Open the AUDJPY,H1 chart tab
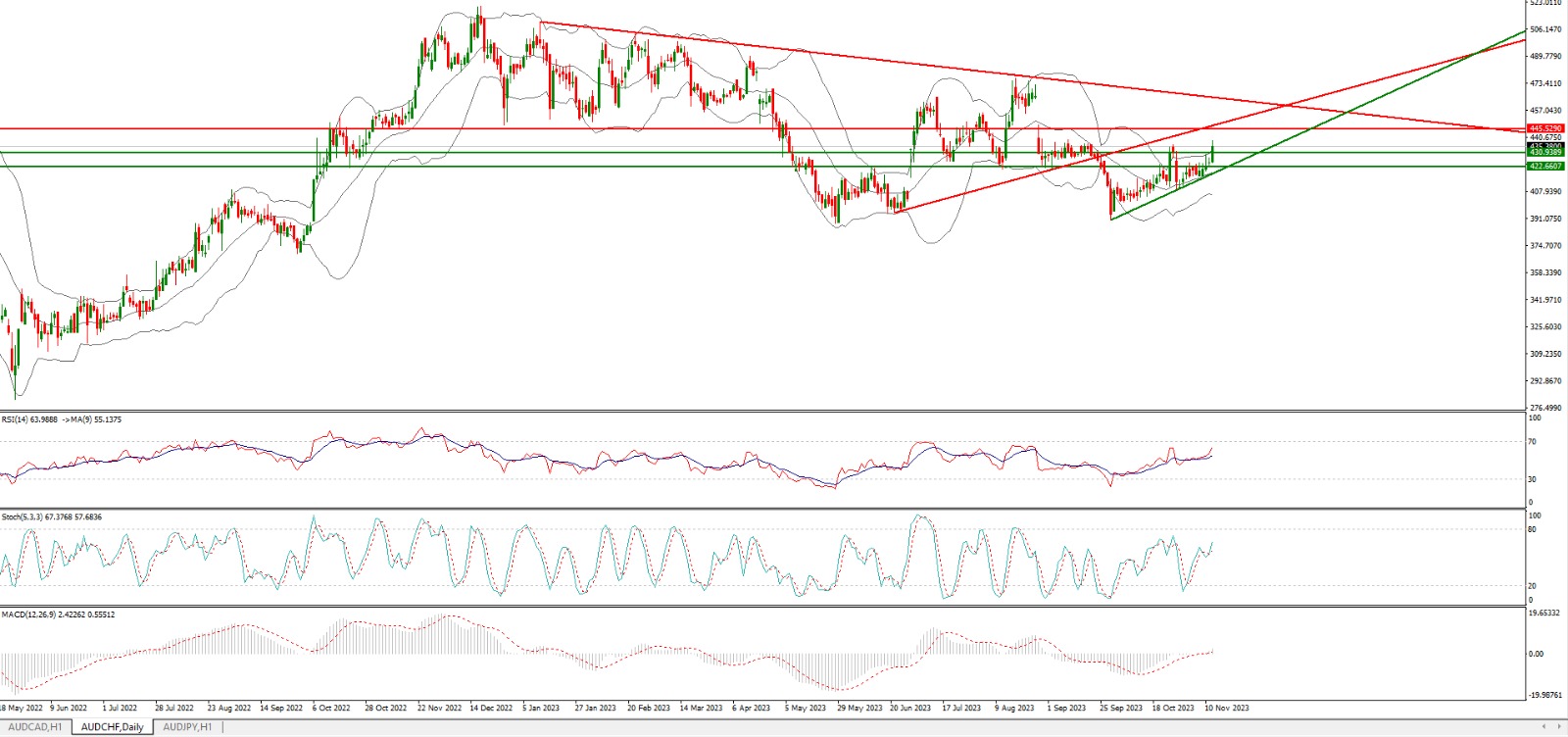This screenshot has width=1568, height=737. pos(187,727)
